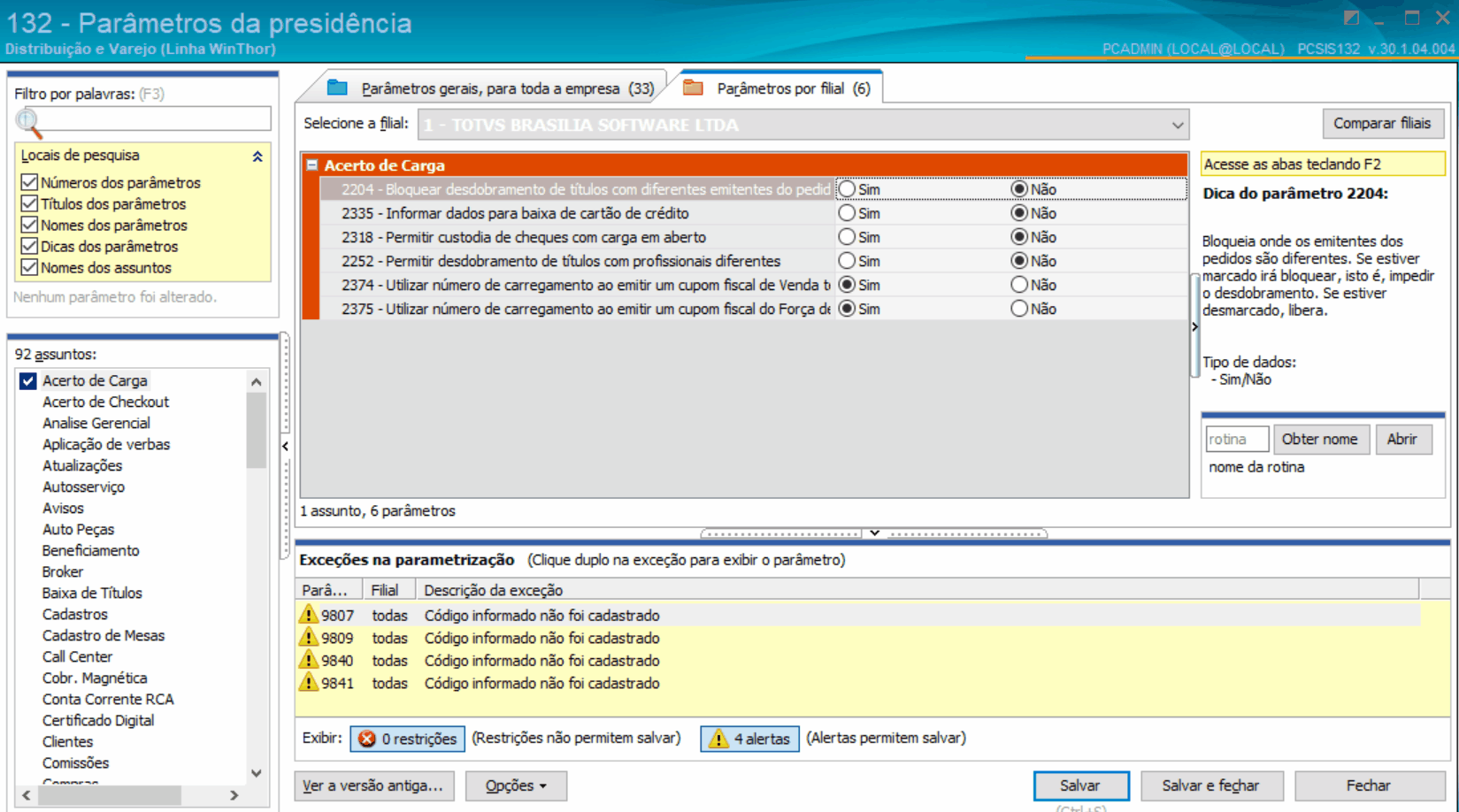This screenshot has height=812, width=1459.
Task: Click warning icon for exception 9841
Action: [x=308, y=682]
